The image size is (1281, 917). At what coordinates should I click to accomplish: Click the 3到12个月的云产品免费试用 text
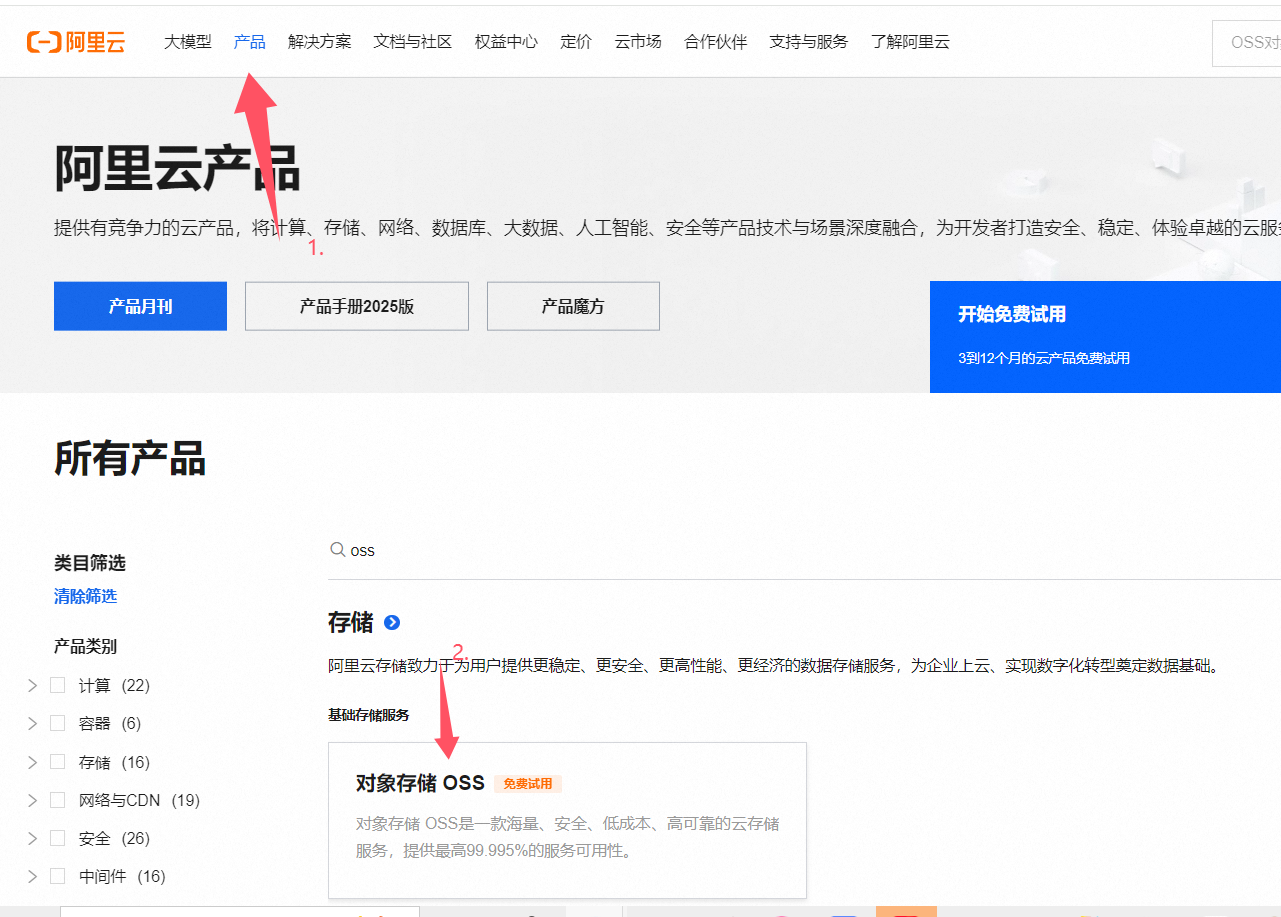point(1044,358)
